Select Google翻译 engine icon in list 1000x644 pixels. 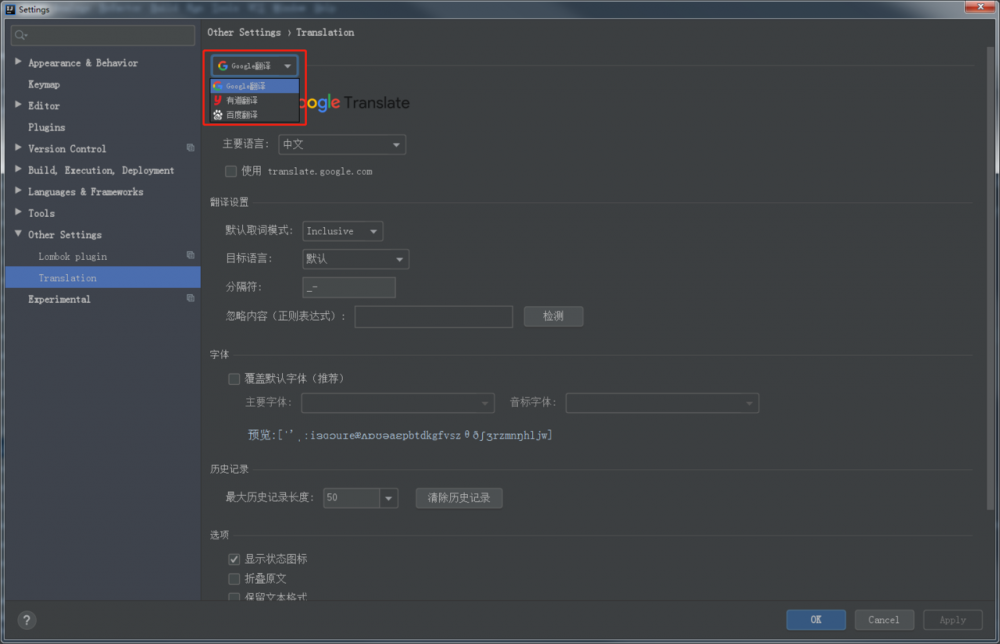pyautogui.click(x=217, y=86)
